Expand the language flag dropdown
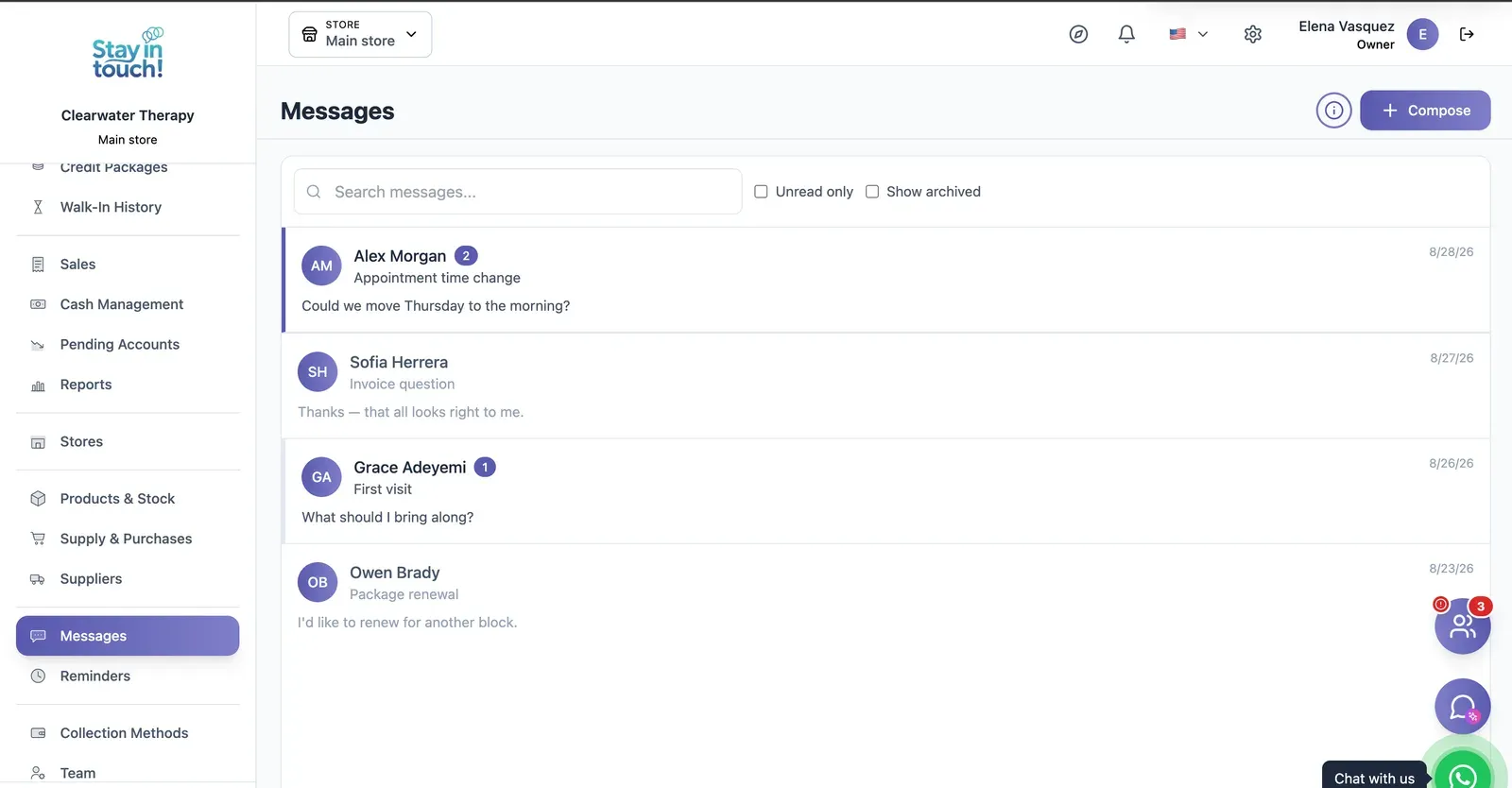1512x788 pixels. [x=1189, y=34]
